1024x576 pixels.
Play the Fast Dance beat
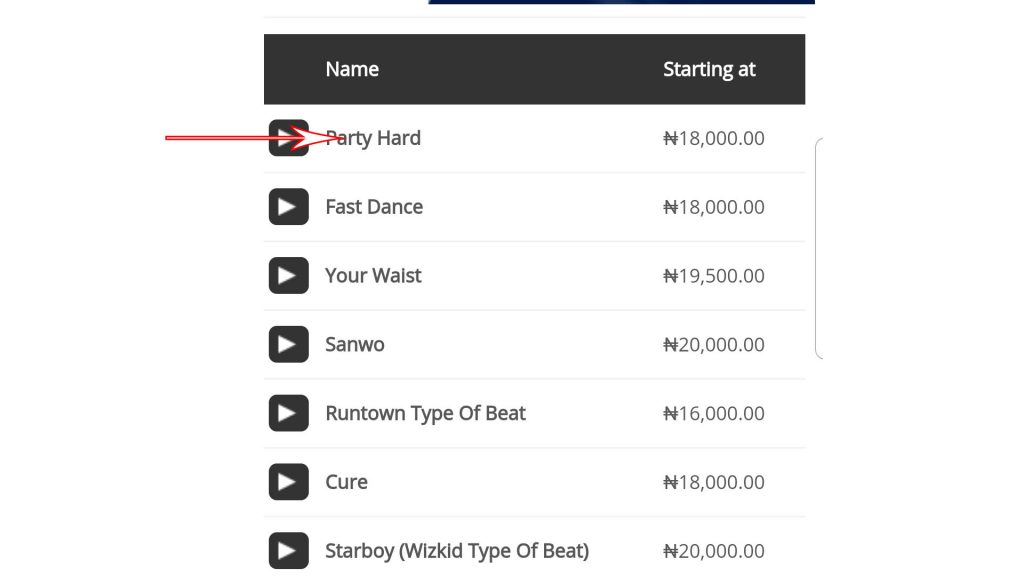tap(288, 207)
